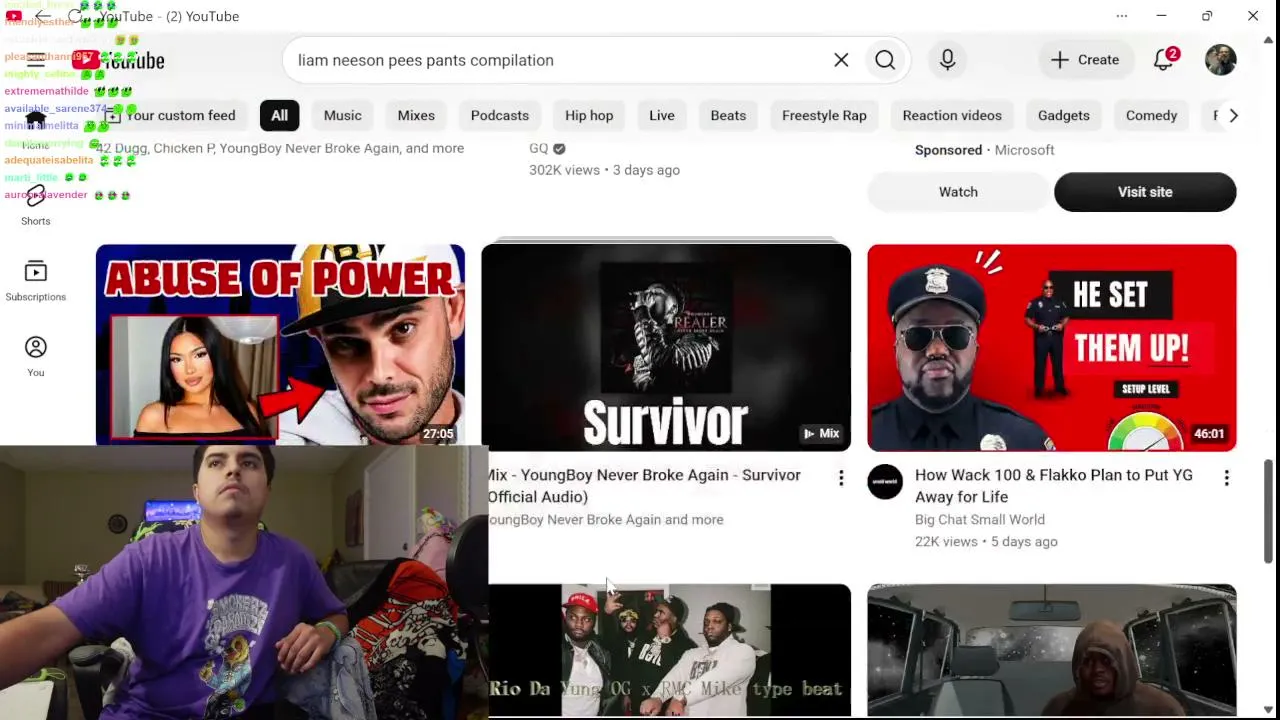Open the window's three-dot menu in the title bar

point(1122,16)
